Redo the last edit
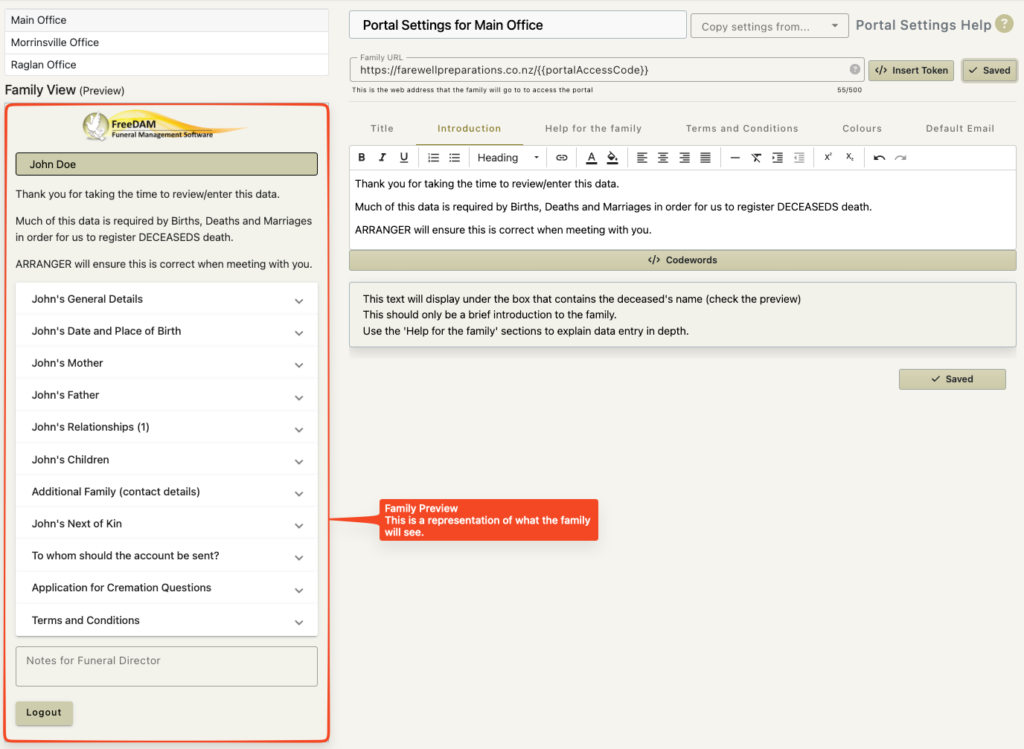 point(901,157)
